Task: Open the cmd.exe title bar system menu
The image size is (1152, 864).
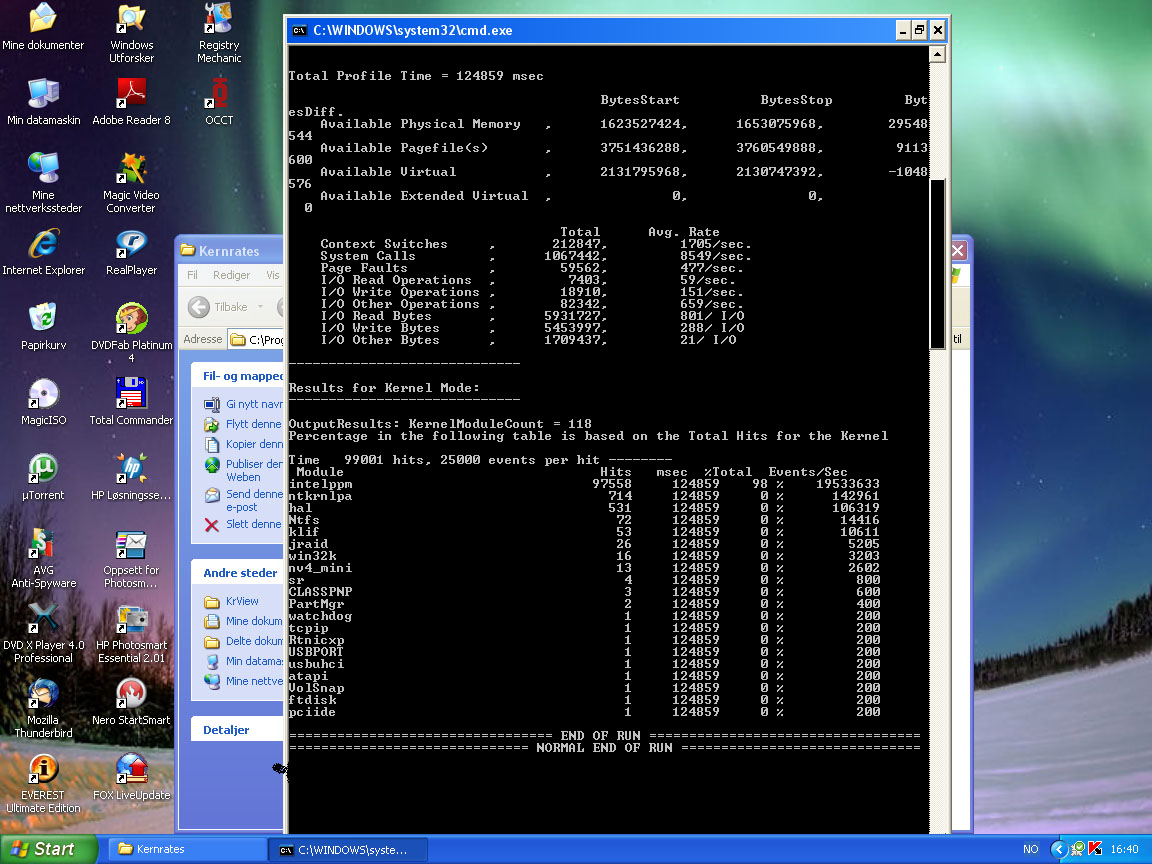Action: click(298, 30)
